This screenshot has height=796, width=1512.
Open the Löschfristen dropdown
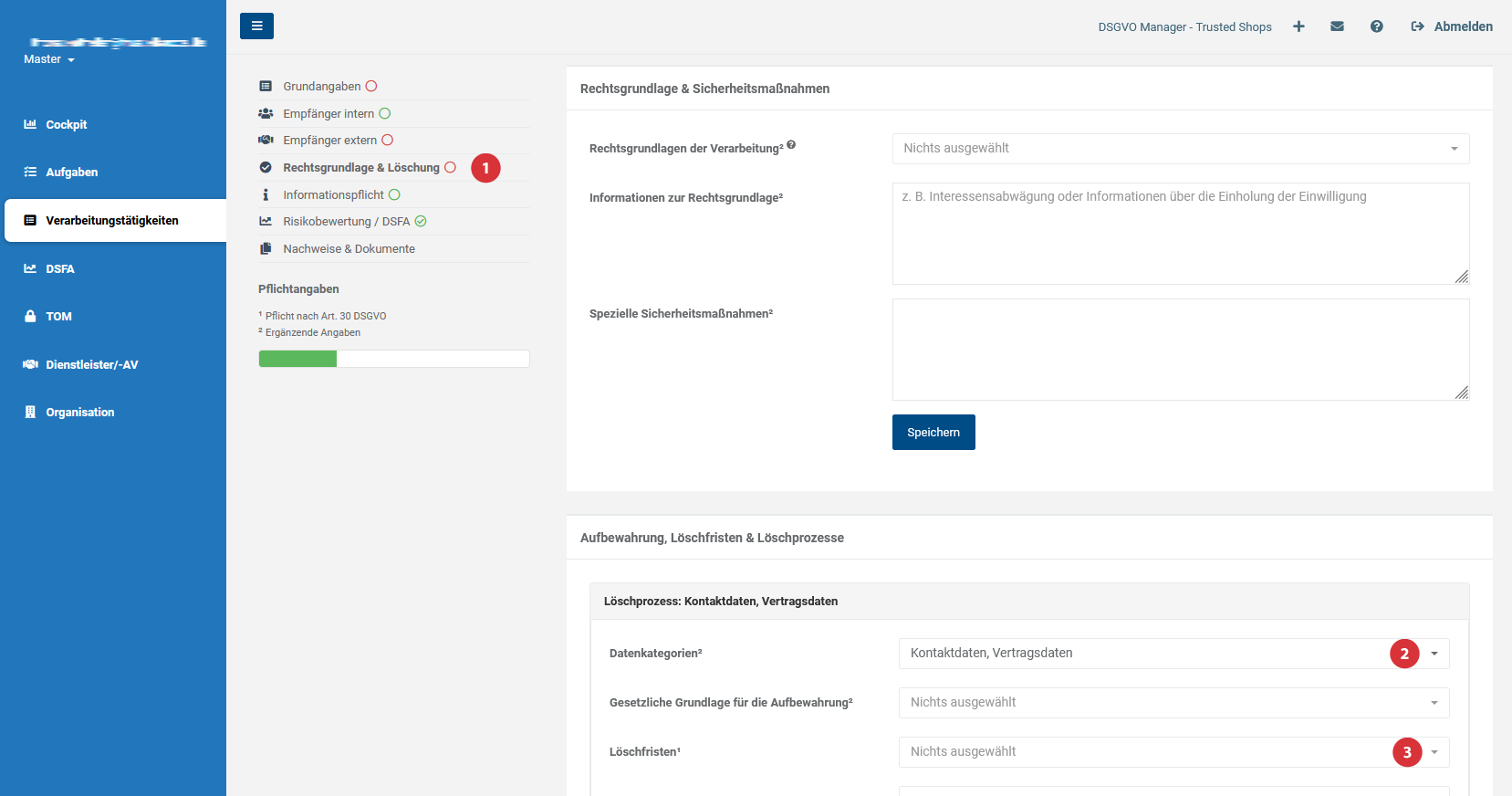(1174, 752)
